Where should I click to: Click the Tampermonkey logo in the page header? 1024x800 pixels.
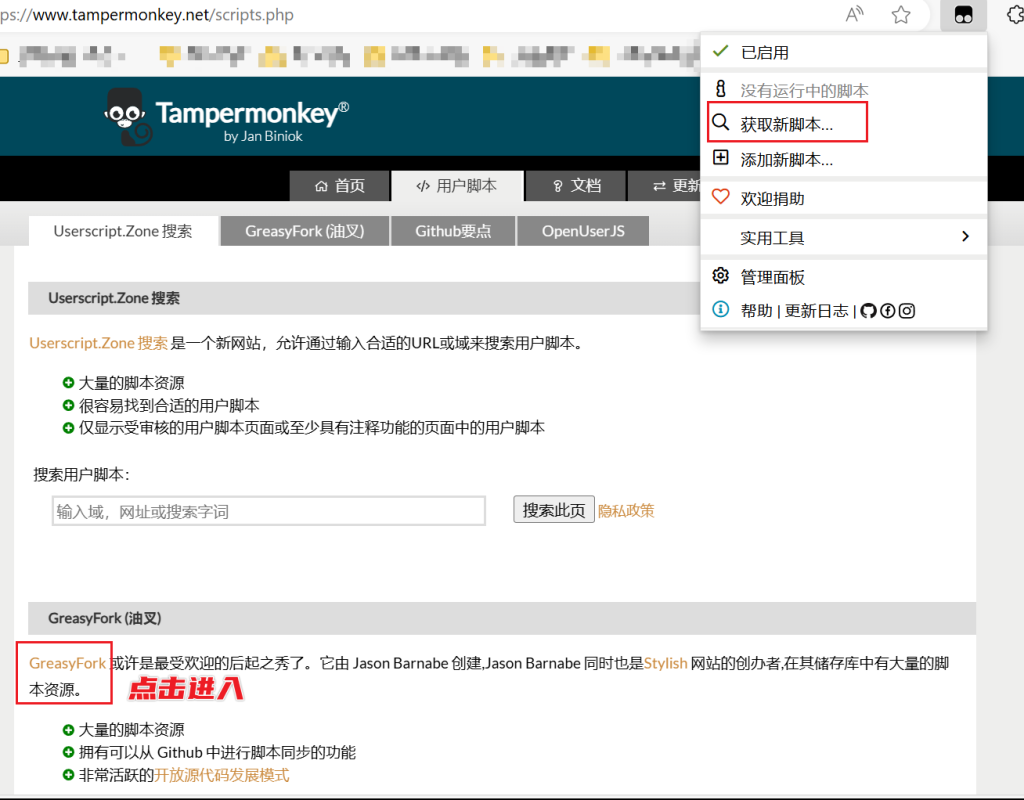click(x=227, y=117)
